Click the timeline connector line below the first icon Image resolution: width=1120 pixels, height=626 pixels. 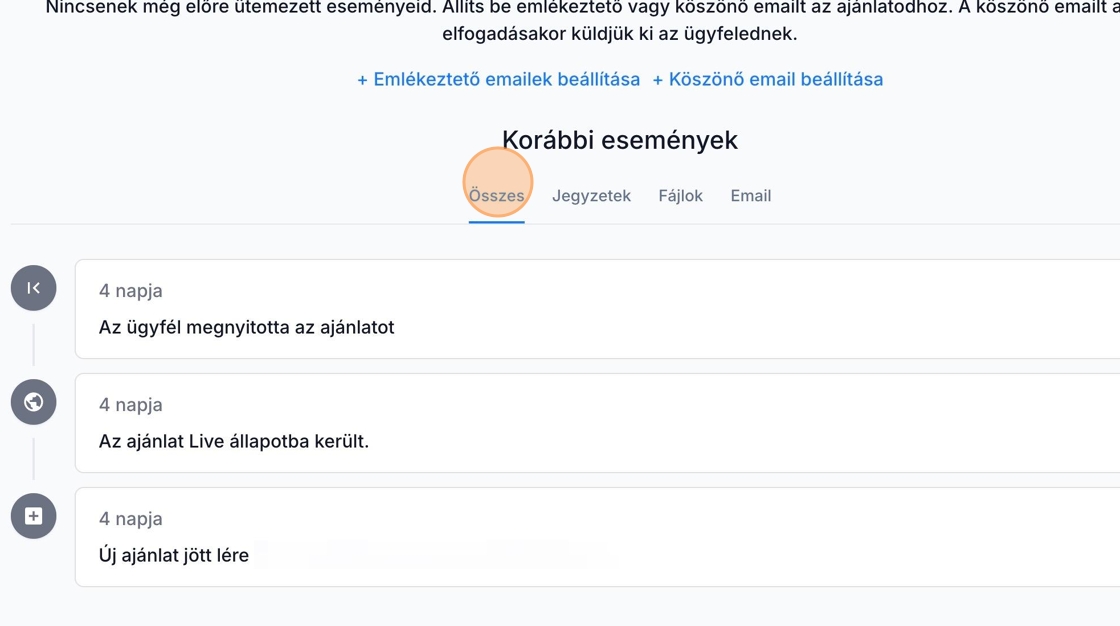tap(33, 345)
